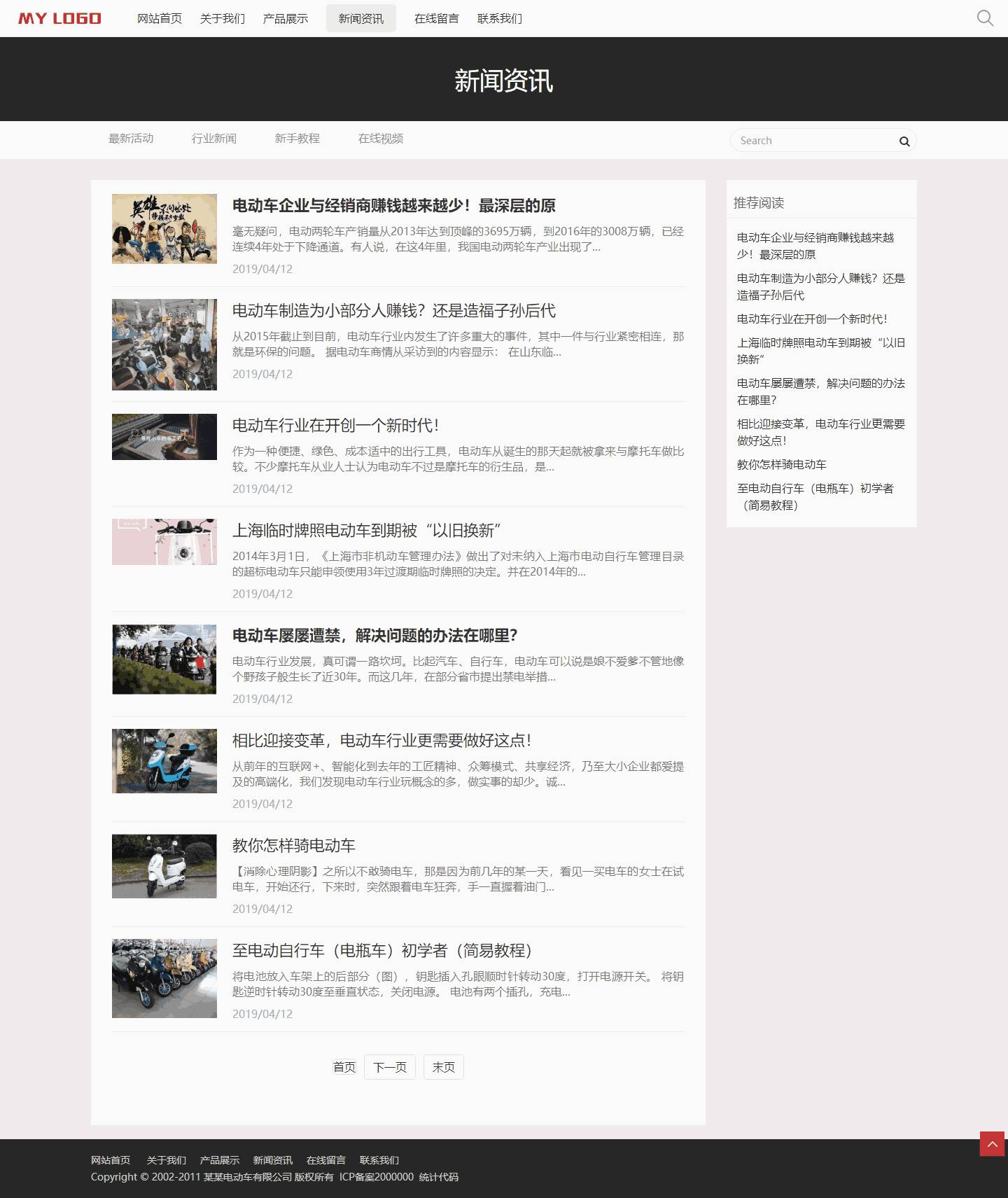The image size is (1008, 1198).
Task: Open sidebar link 电动车行业在开创一个新时代
Action: click(x=812, y=319)
